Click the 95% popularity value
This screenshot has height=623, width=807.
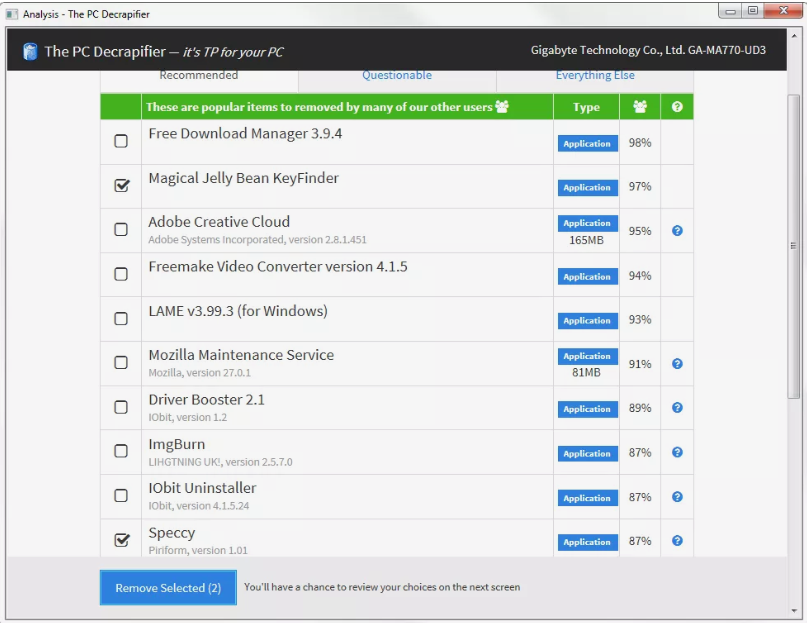tap(640, 231)
